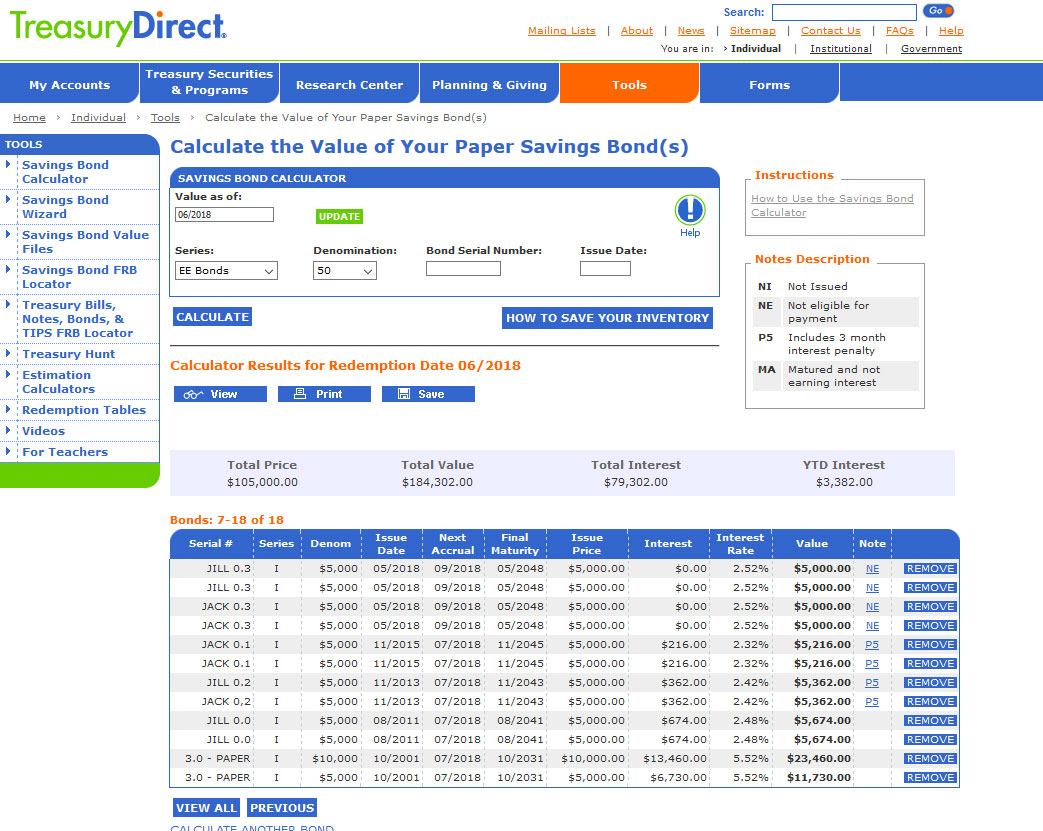This screenshot has width=1043, height=831.
Task: Click the VIEW ALL button
Action: click(206, 808)
